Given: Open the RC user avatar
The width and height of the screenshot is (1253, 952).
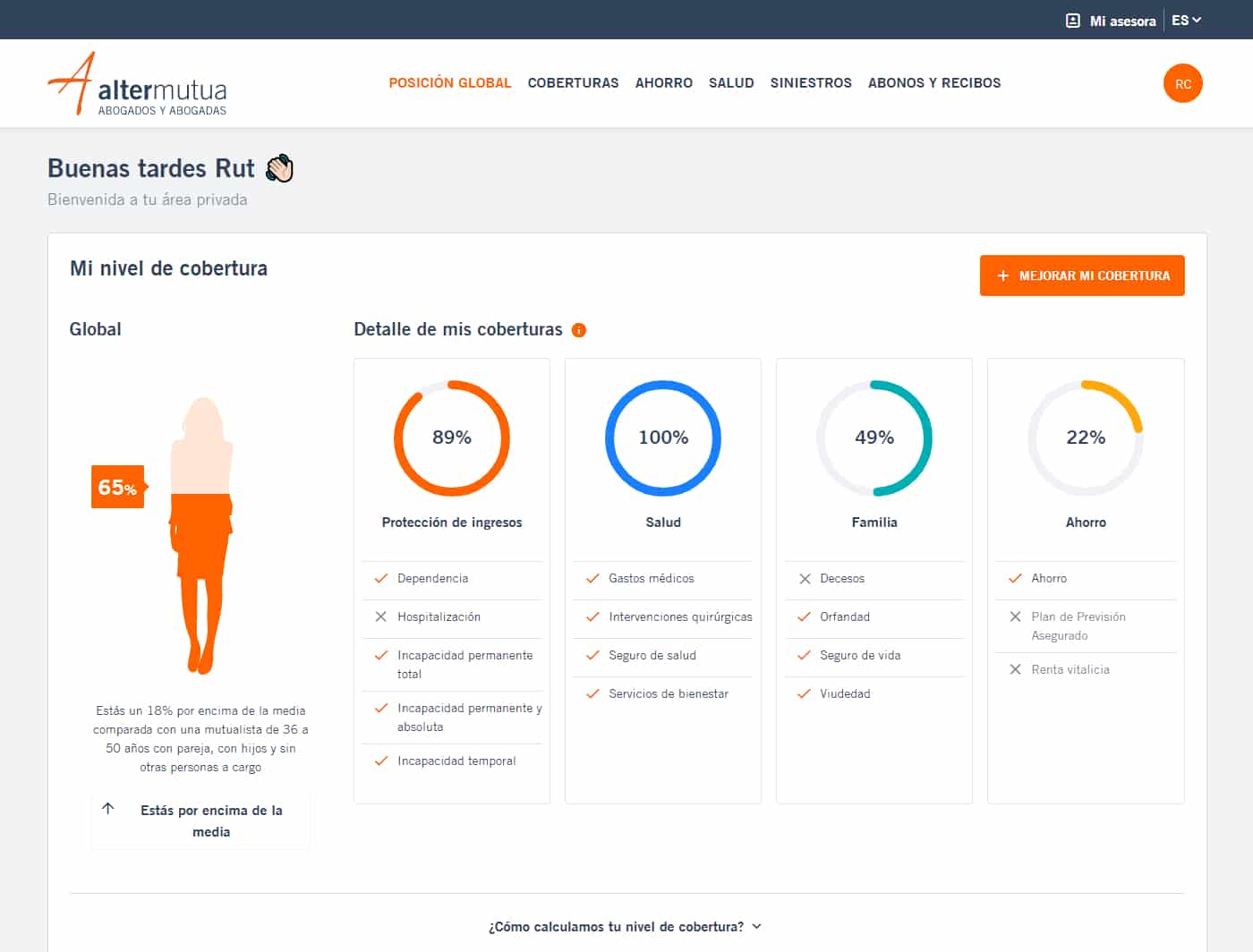Looking at the screenshot, I should coord(1182,84).
